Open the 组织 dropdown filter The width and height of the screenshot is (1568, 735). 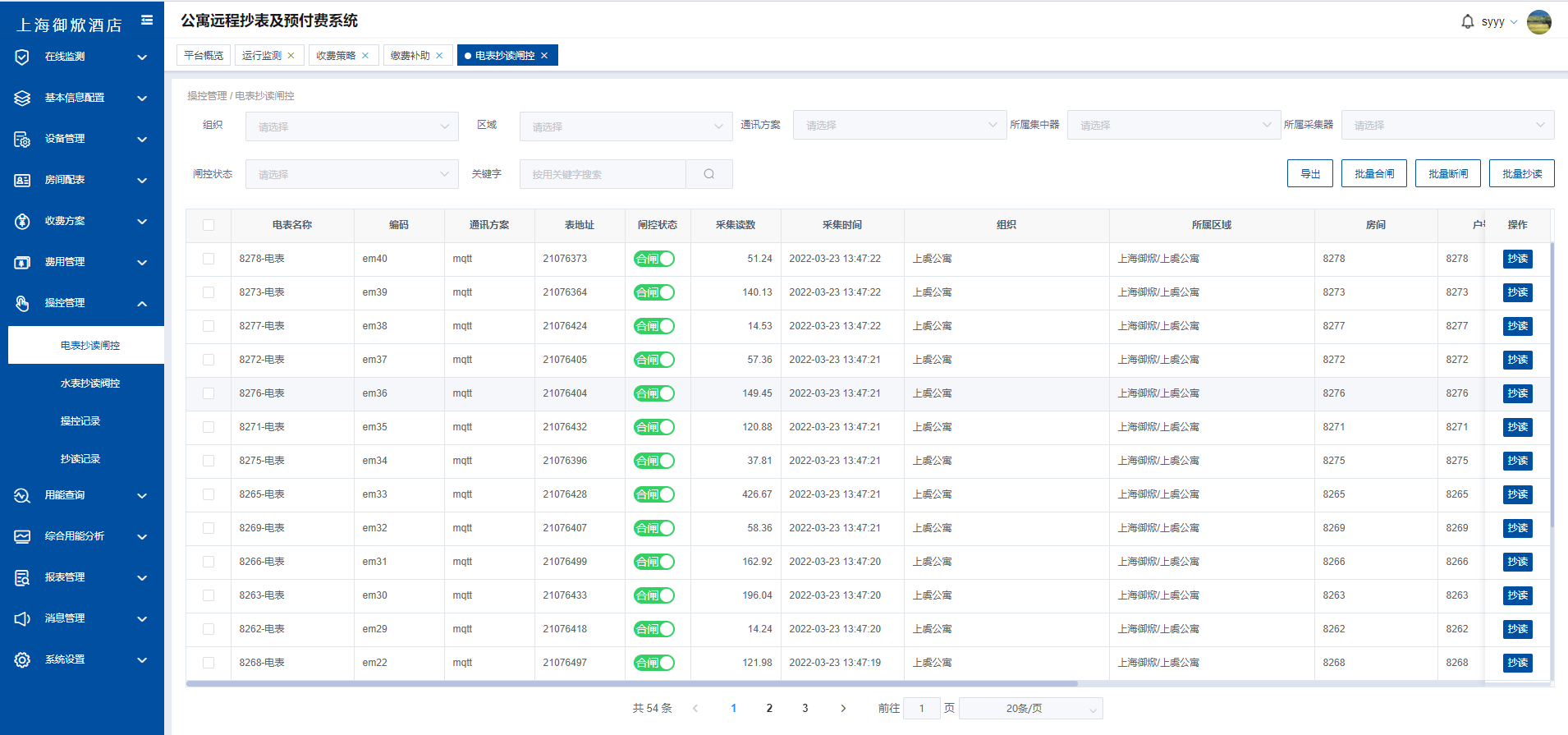point(351,126)
